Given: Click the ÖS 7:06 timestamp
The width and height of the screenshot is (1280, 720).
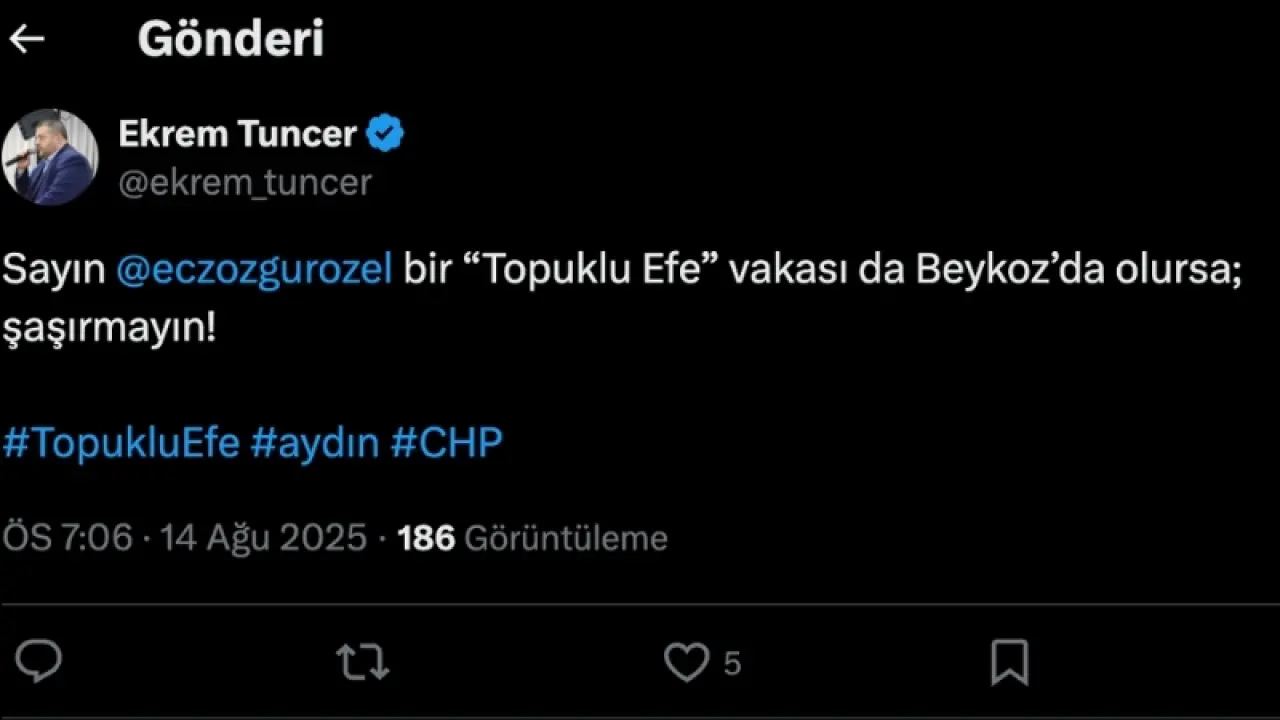Looking at the screenshot, I should point(67,539).
